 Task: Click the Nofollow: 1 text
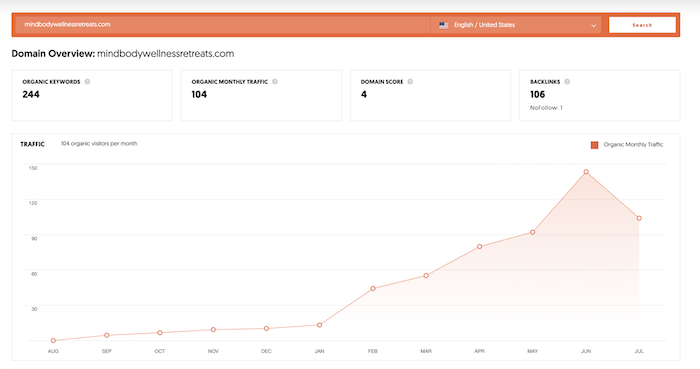[546, 108]
